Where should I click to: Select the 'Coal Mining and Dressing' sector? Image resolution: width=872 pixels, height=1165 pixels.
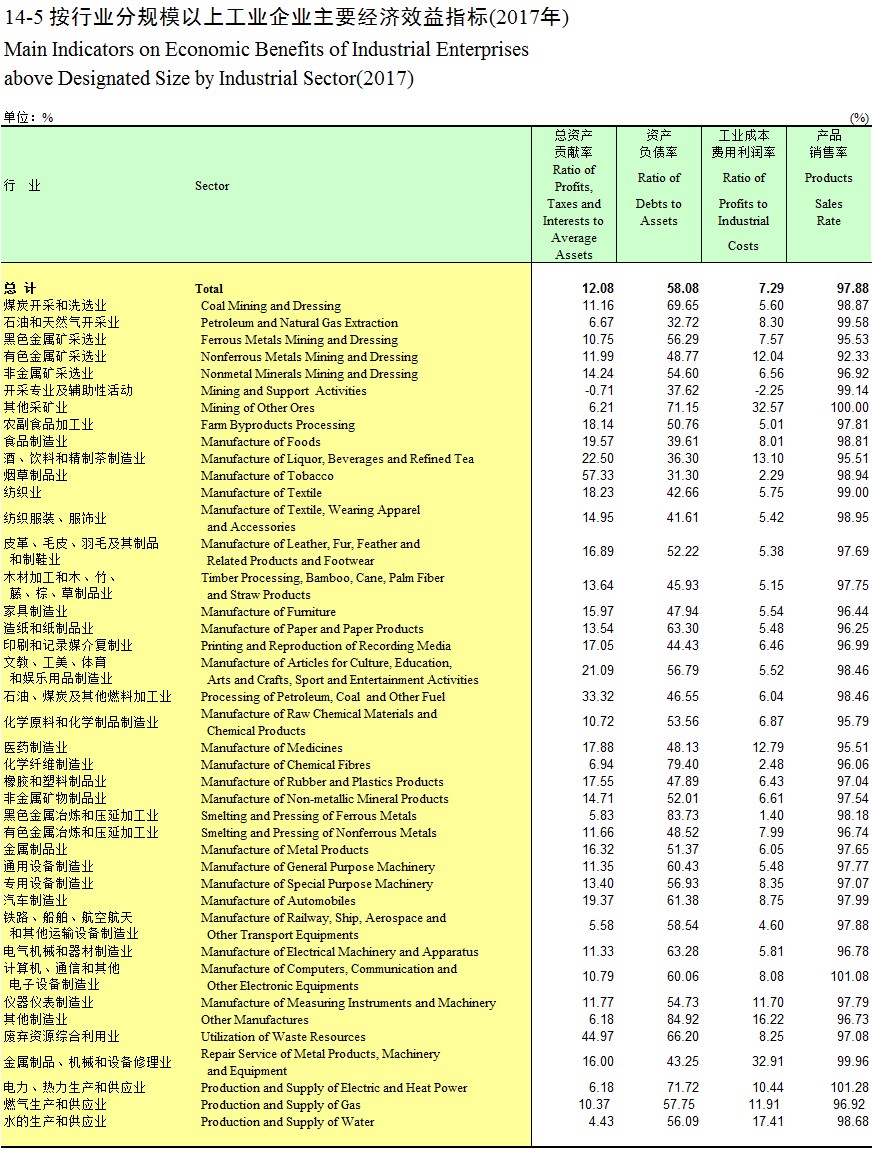270,305
